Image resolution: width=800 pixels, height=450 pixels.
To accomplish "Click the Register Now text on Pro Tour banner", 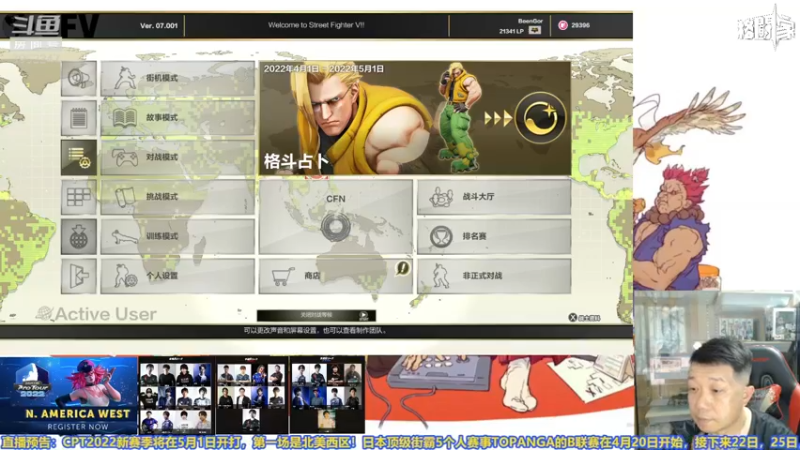I will (x=78, y=427).
